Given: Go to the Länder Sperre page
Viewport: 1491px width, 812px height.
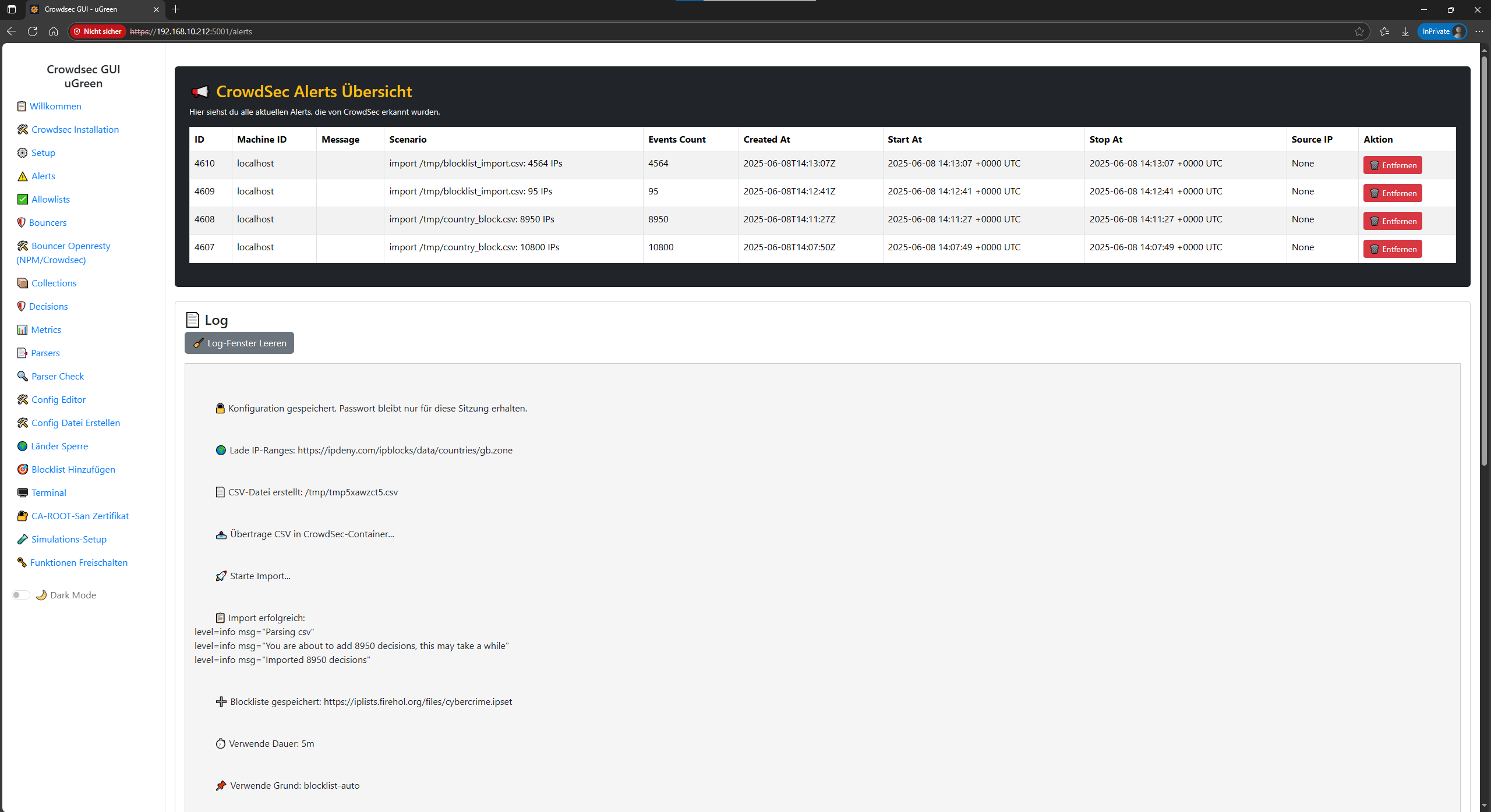Looking at the screenshot, I should click(59, 446).
